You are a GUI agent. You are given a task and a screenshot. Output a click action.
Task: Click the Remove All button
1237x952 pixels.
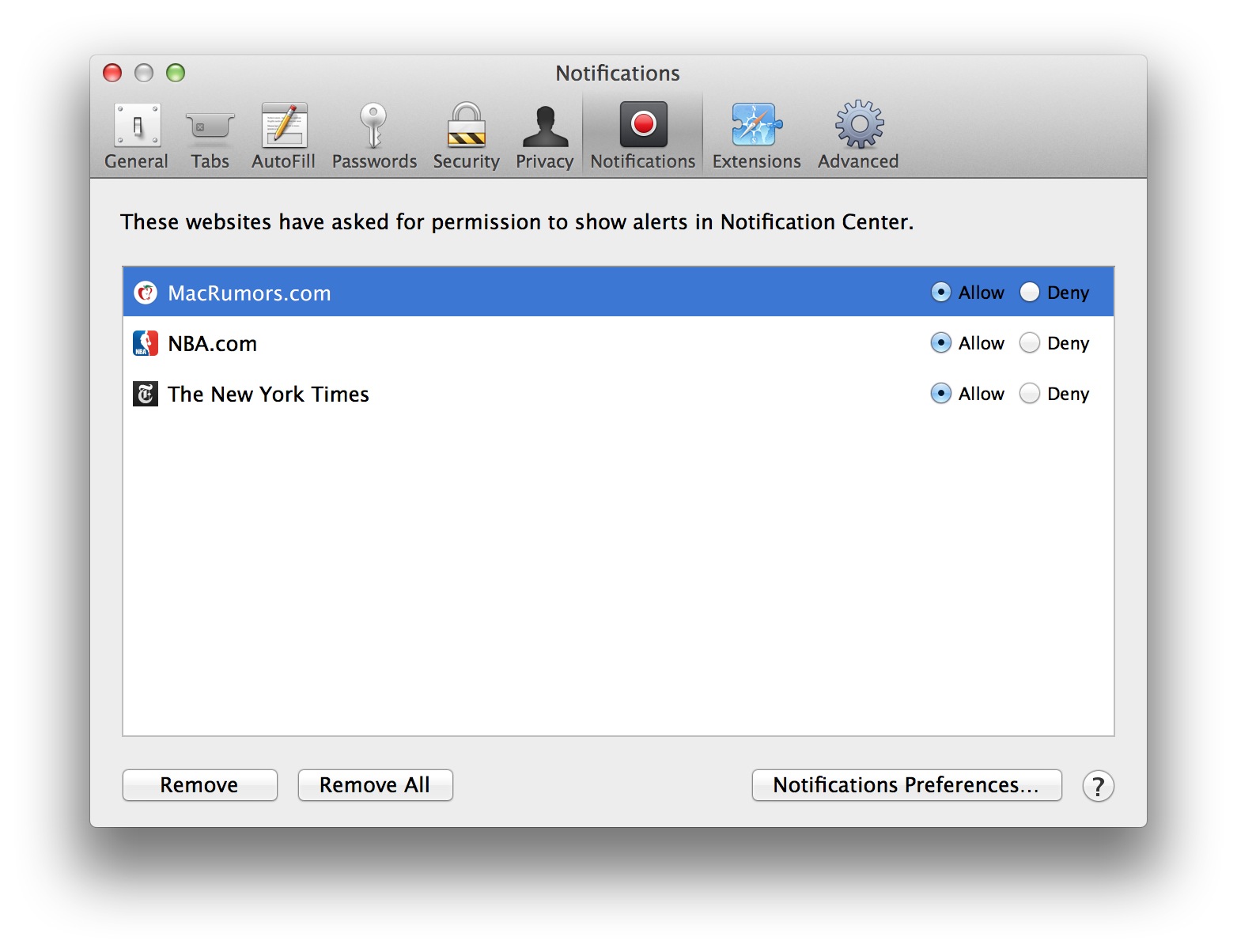tap(376, 785)
